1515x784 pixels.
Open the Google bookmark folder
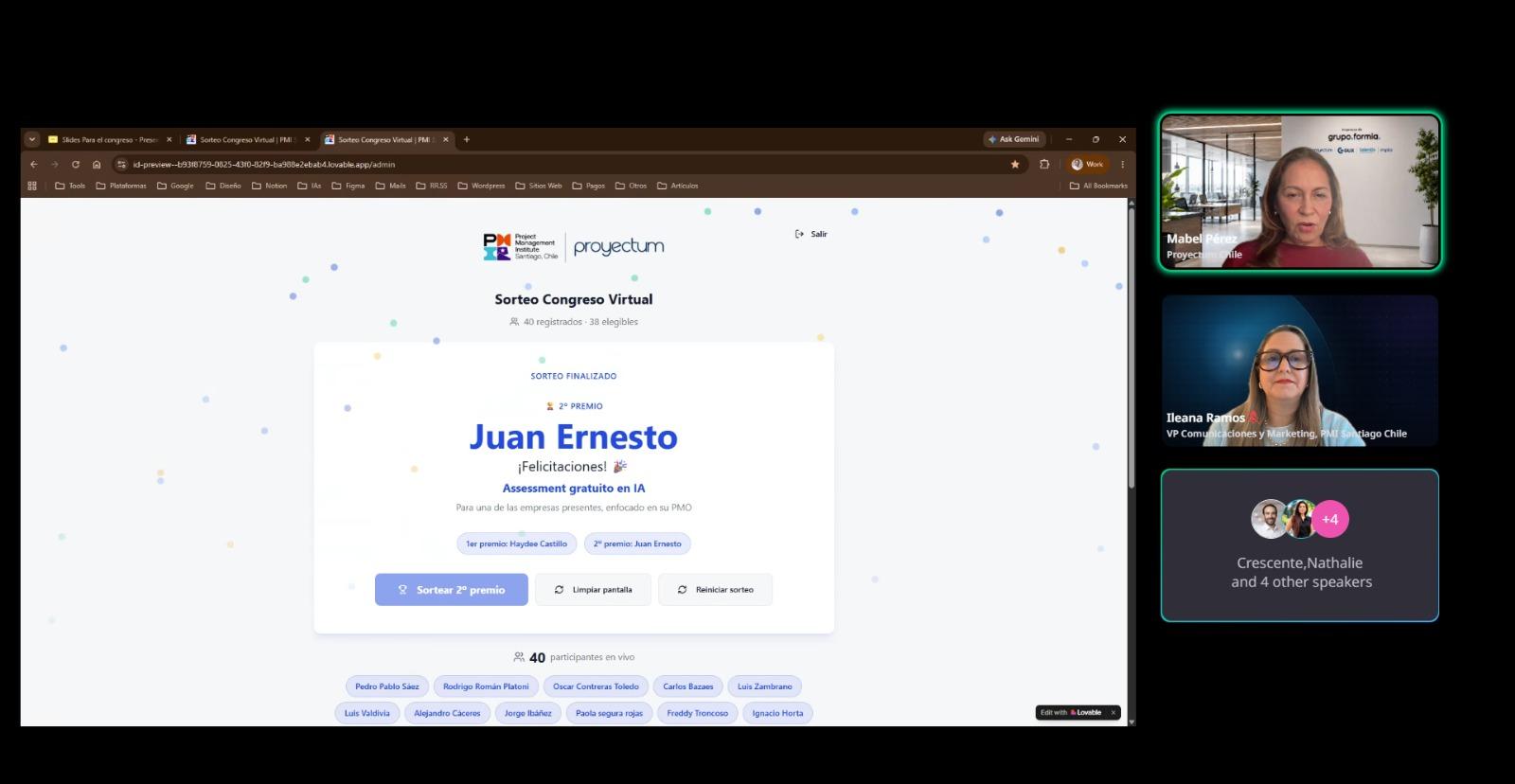click(x=175, y=186)
